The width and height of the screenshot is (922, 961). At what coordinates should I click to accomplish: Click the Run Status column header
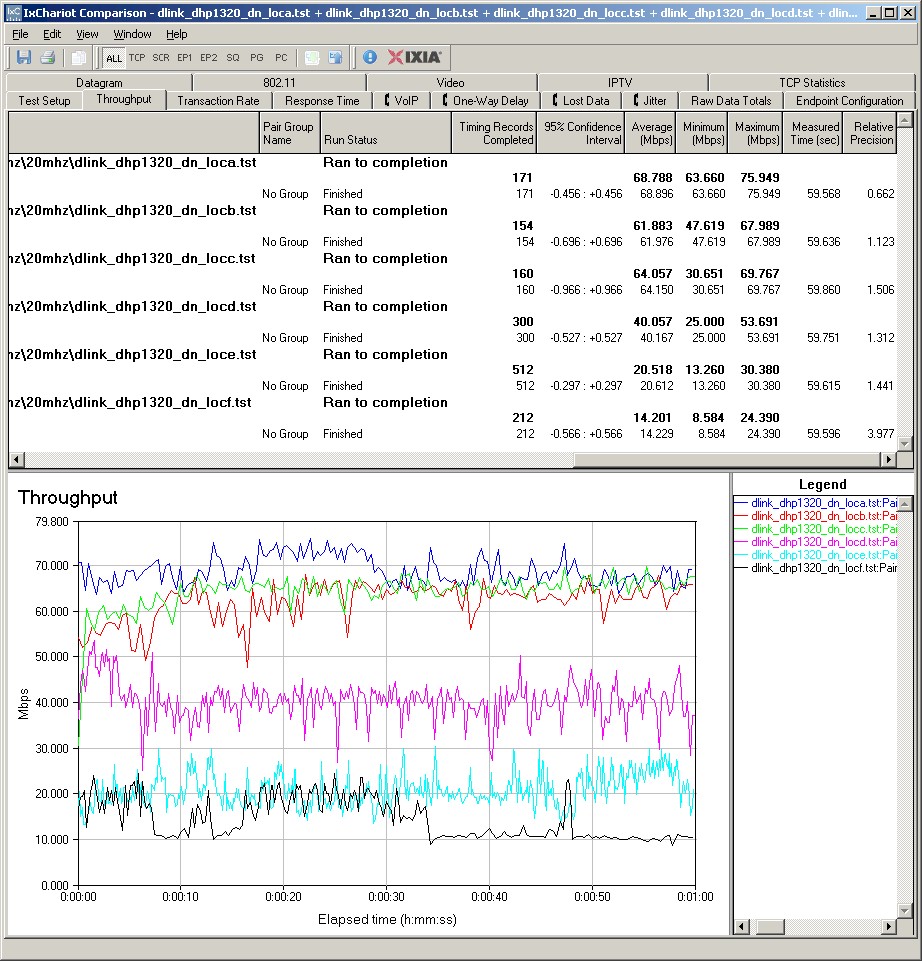coord(386,133)
